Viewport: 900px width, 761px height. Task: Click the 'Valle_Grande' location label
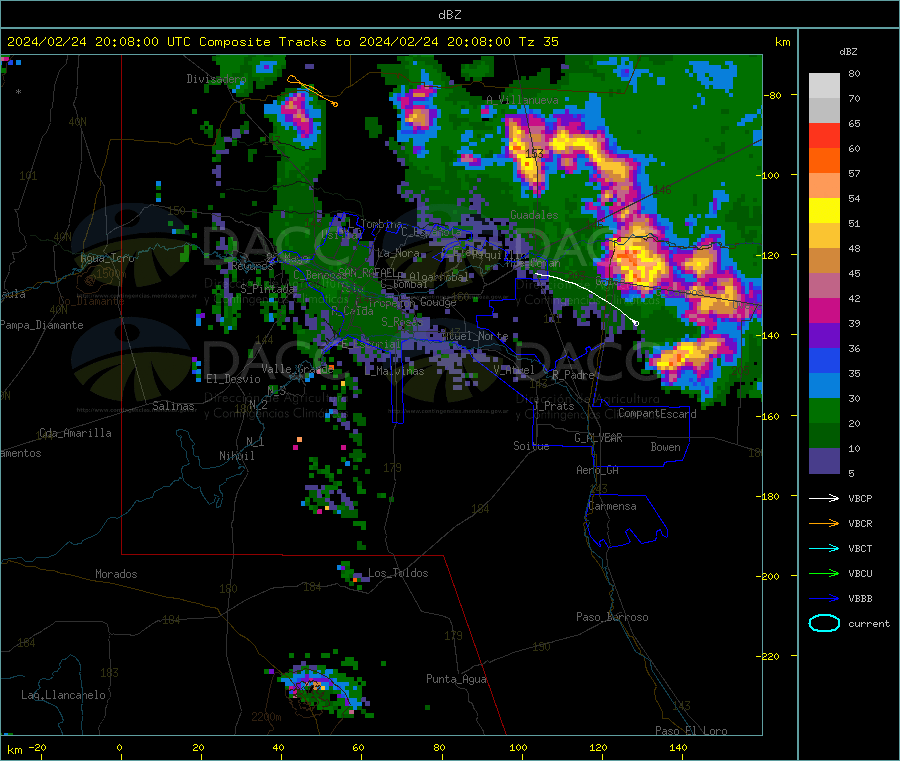tap(297, 369)
